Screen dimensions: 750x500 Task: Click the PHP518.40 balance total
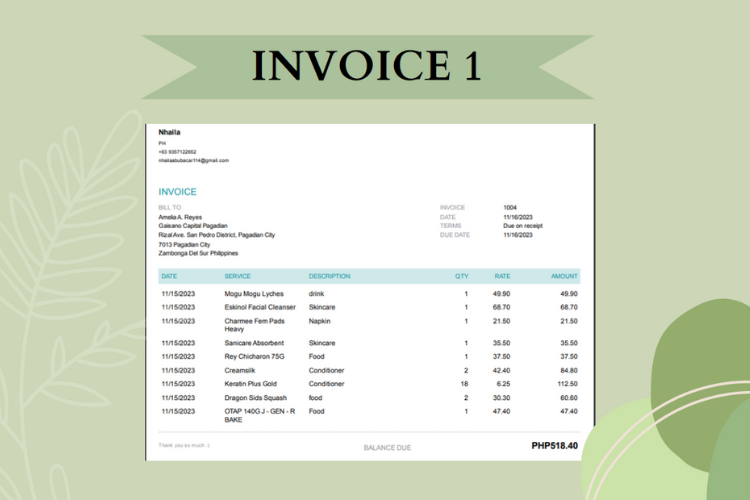click(x=554, y=446)
